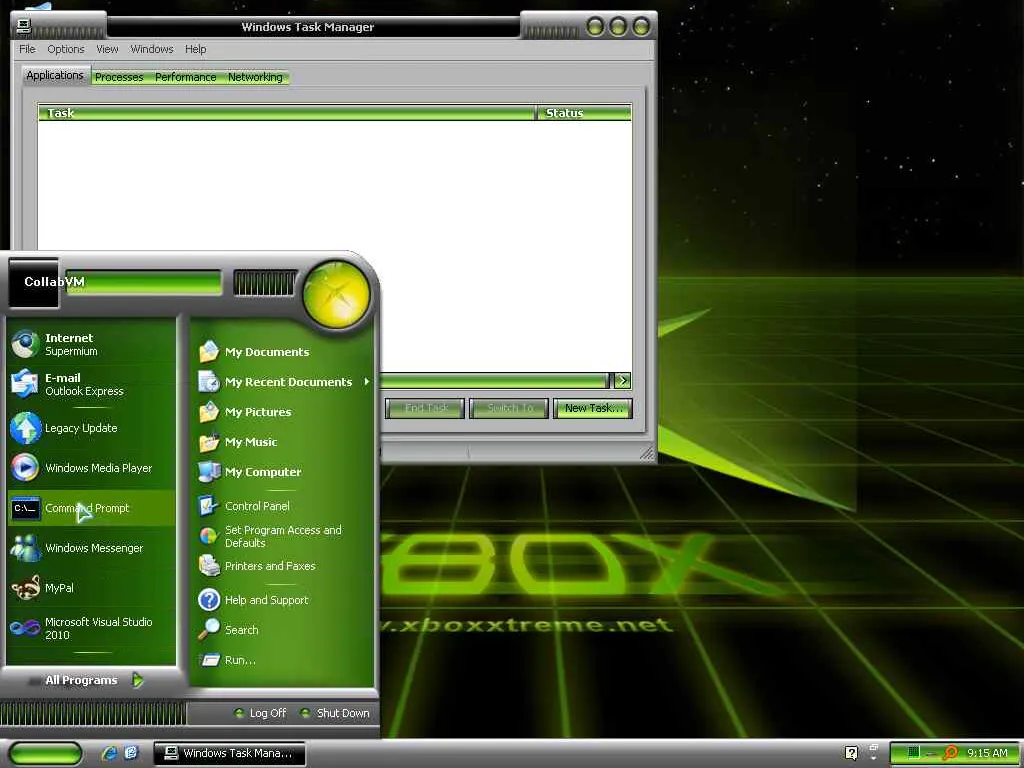Open My Music folder icon
This screenshot has width=1024, height=768.
coord(209,442)
